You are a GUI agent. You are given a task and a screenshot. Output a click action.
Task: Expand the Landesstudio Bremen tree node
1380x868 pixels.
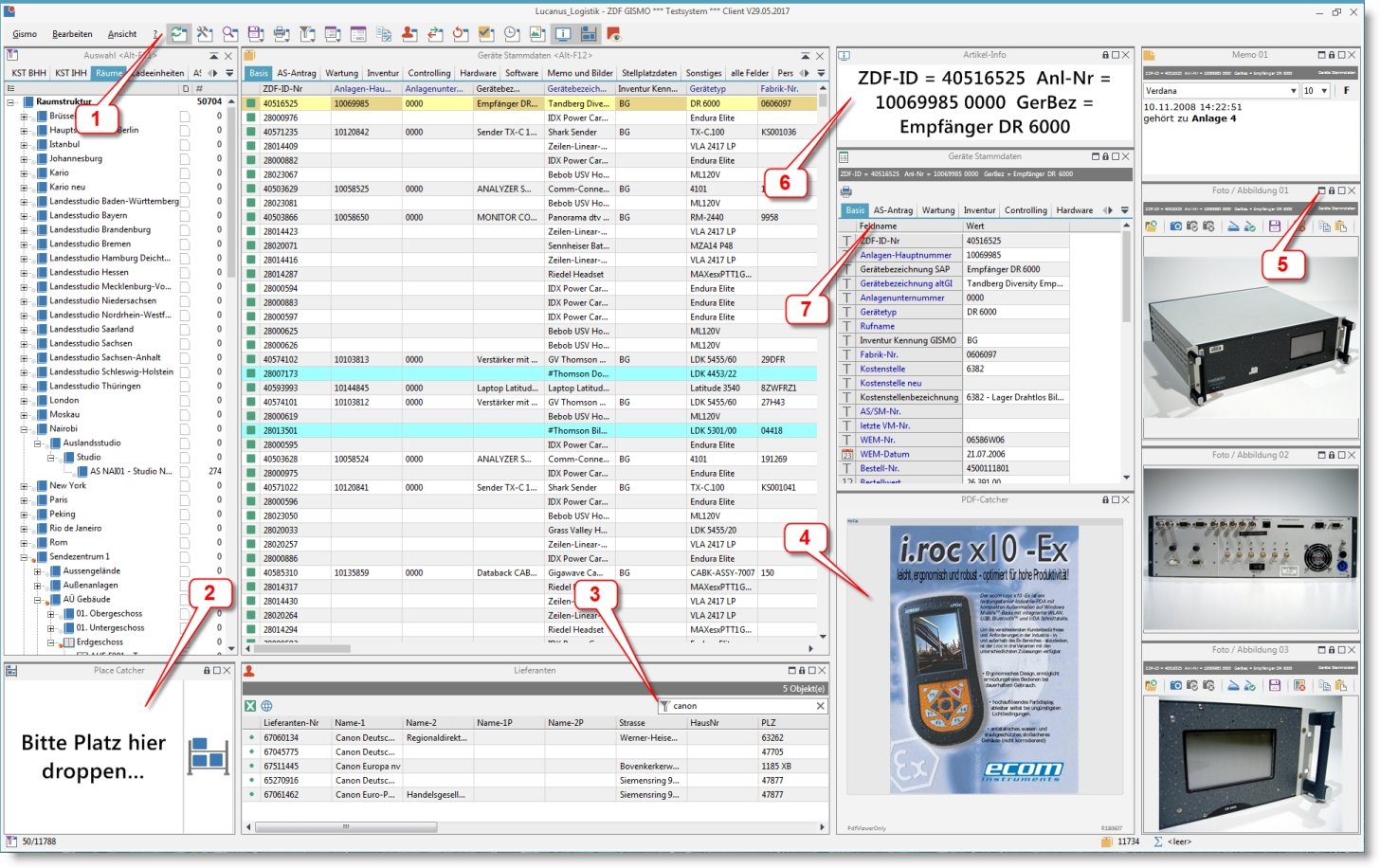(24, 244)
